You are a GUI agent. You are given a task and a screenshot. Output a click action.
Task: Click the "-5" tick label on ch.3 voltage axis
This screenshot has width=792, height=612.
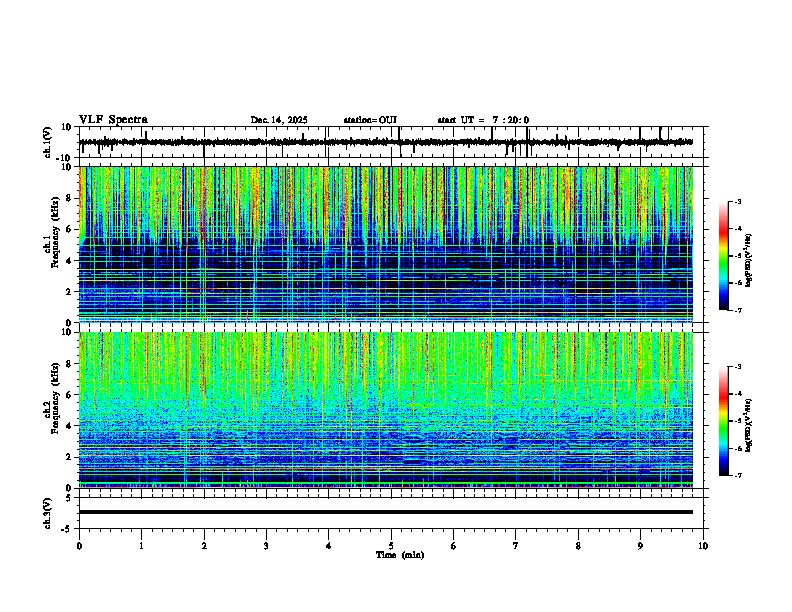click(x=67, y=529)
